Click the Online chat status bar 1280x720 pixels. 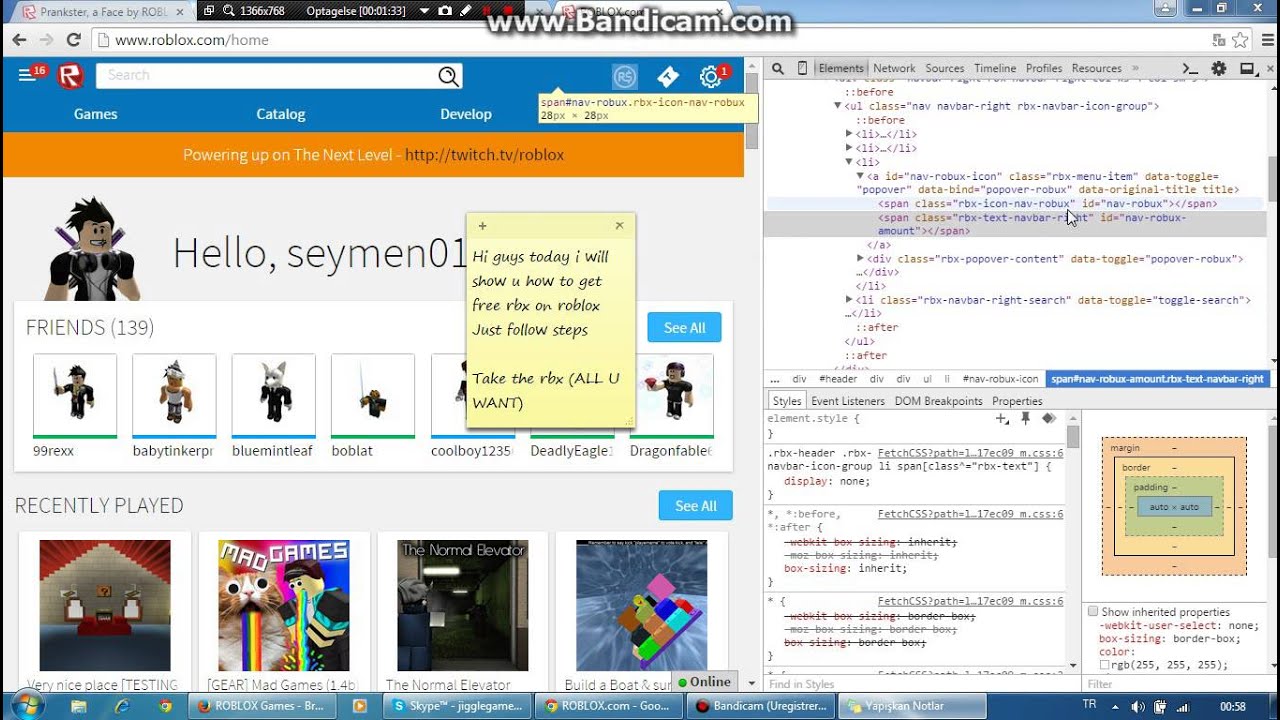tap(704, 682)
